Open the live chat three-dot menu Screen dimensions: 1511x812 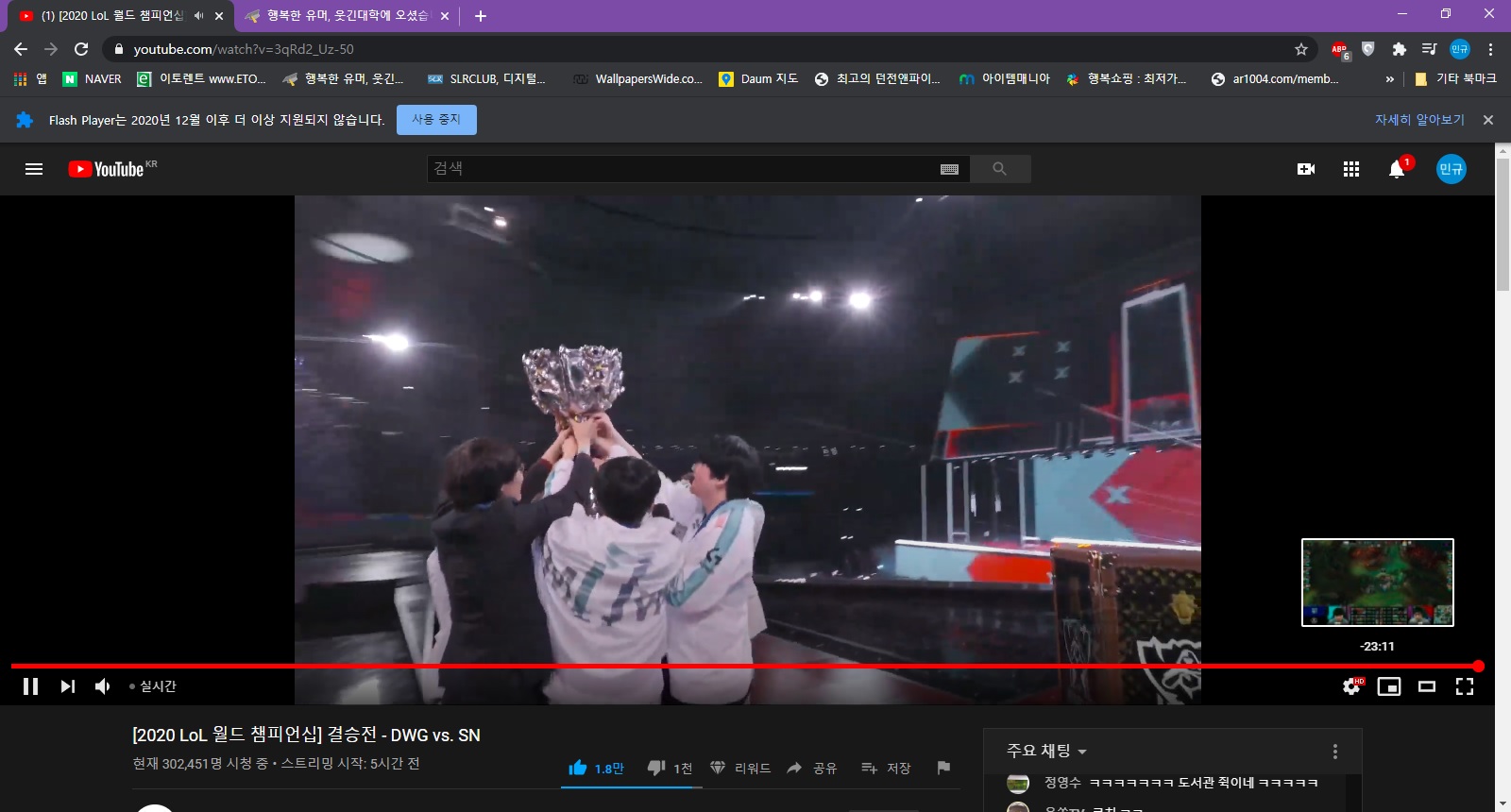click(x=1334, y=752)
